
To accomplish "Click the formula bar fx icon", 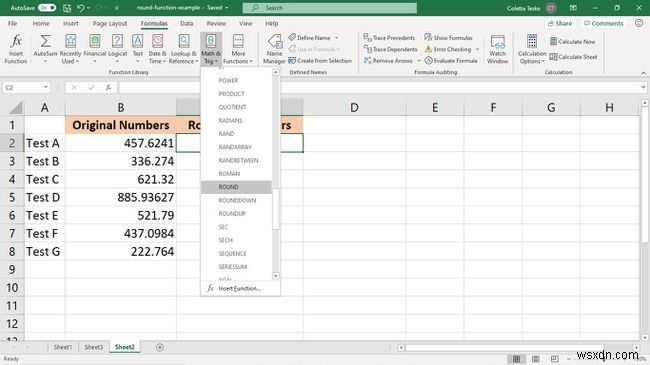I will 108,88.
